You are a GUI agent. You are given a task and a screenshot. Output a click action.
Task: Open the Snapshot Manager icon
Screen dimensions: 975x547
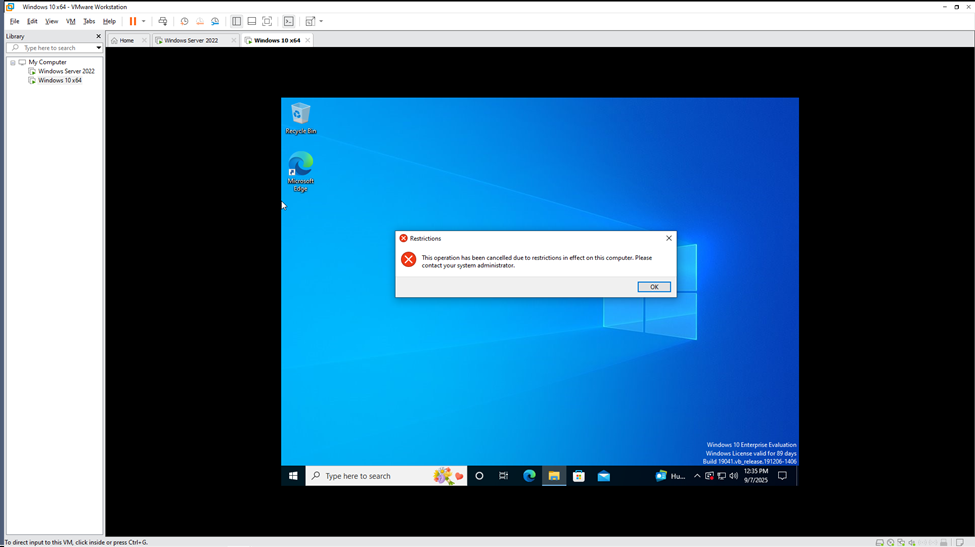coord(215,21)
